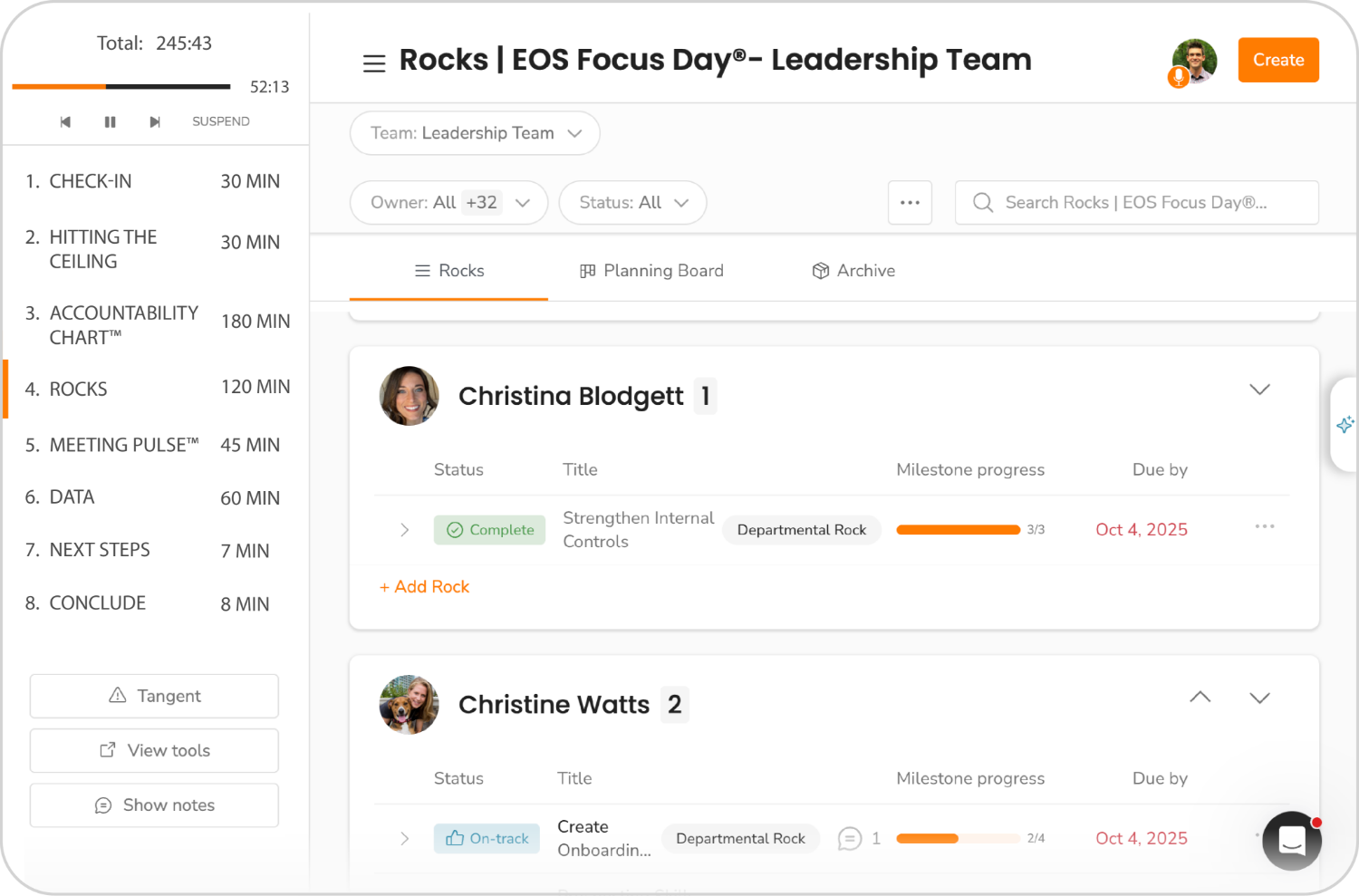
Task: Activate the microphone icon near the avatar
Action: point(1178,78)
